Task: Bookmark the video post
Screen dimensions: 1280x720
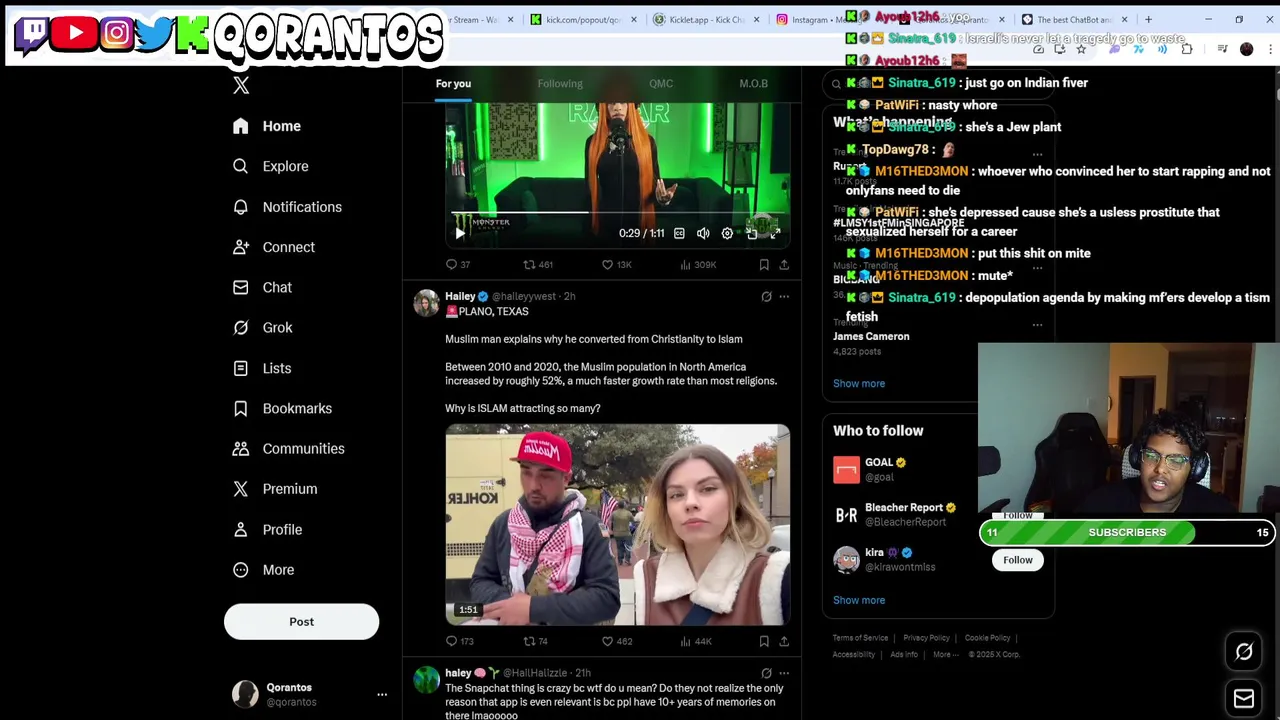Action: click(x=764, y=265)
